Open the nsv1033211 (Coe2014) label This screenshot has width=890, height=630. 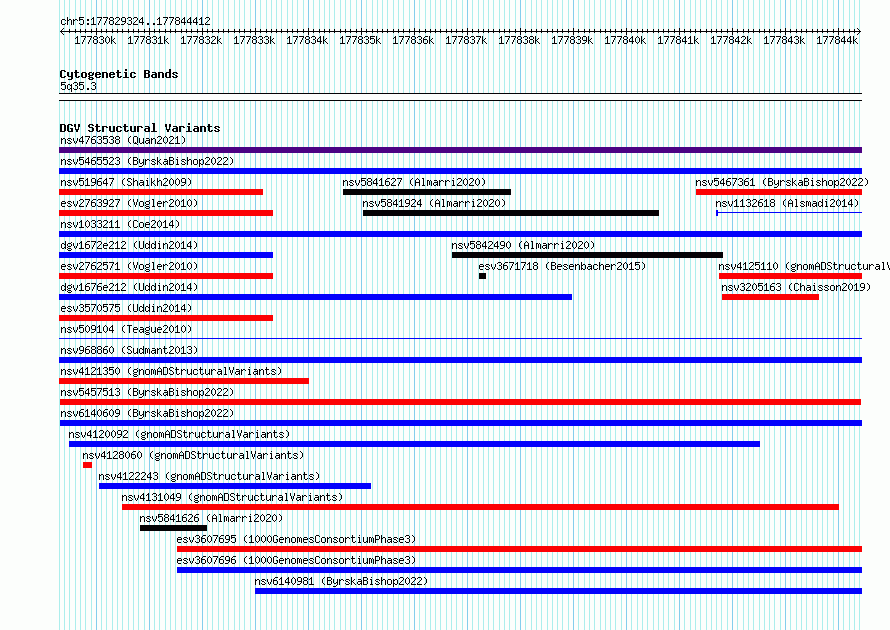pyautogui.click(x=120, y=224)
